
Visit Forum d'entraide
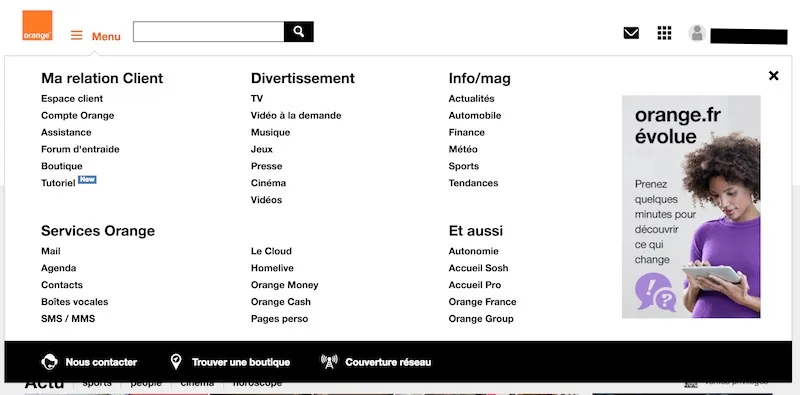(x=80, y=149)
